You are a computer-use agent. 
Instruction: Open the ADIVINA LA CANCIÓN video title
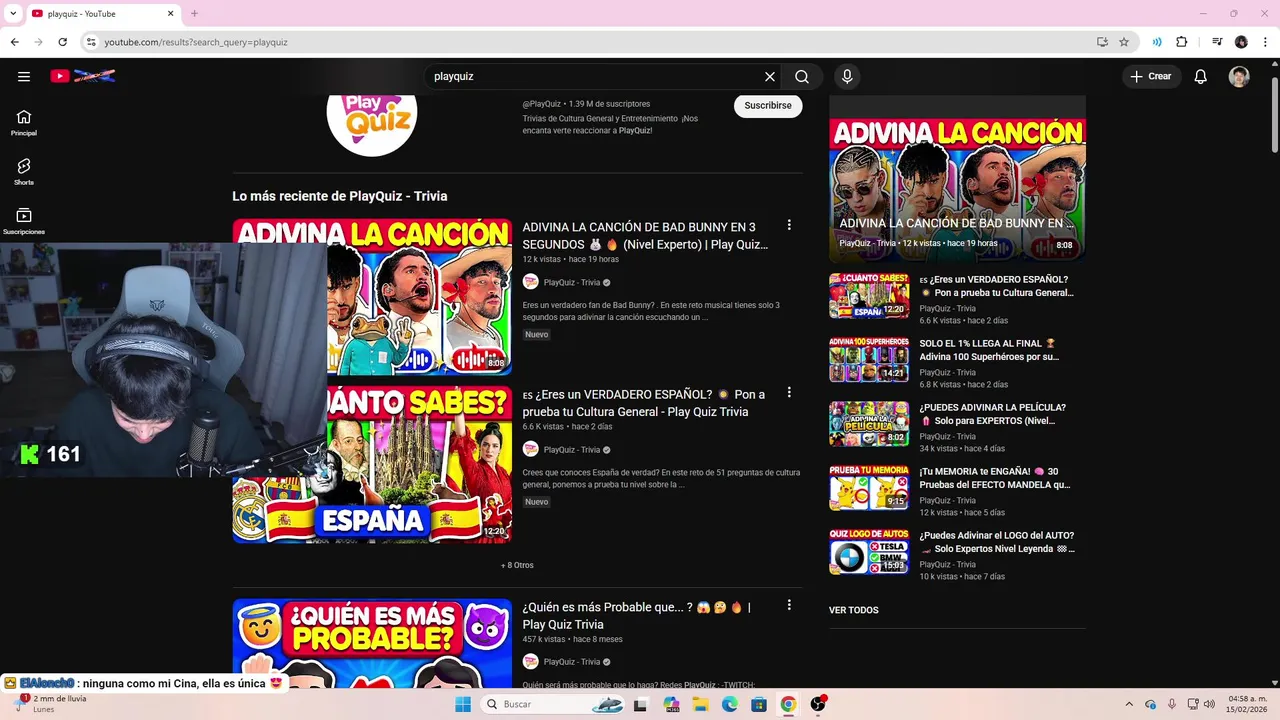[x=645, y=236]
